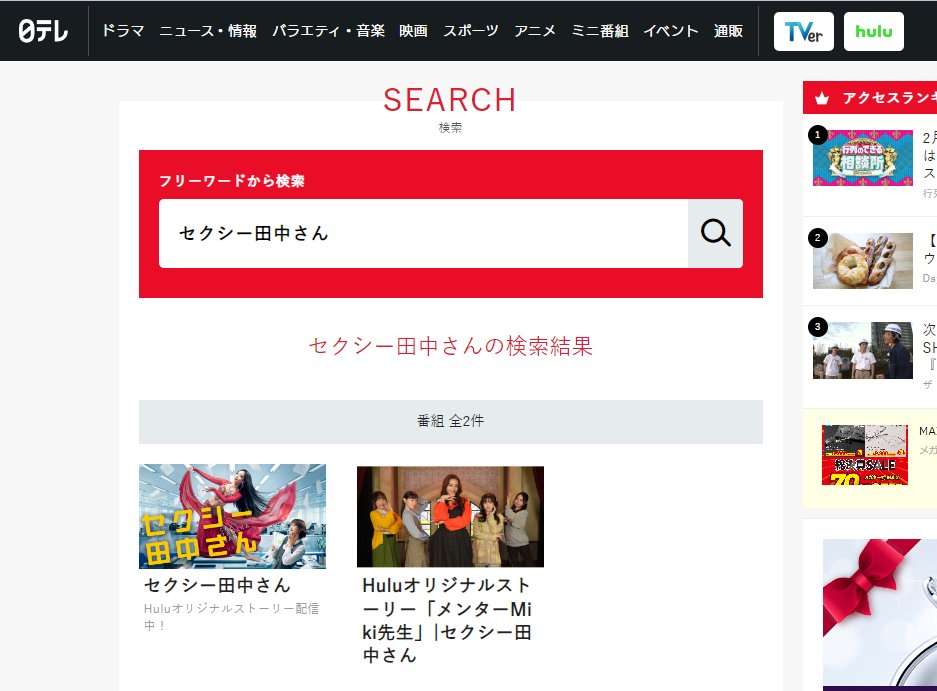937x691 pixels.
Task: Click the magnifying glass search icon
Action: pyautogui.click(x=715, y=233)
